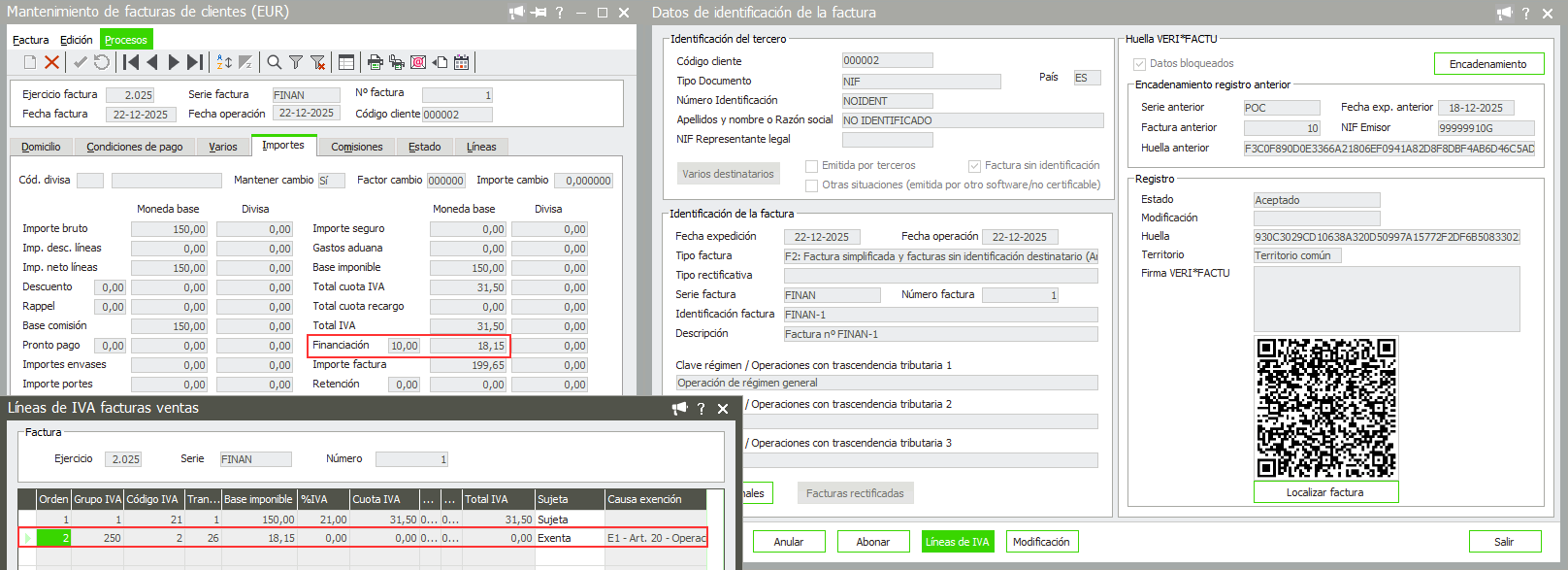Screen dimensions: 1568x570
Task: Select the Comisiones tab
Action: click(x=356, y=147)
